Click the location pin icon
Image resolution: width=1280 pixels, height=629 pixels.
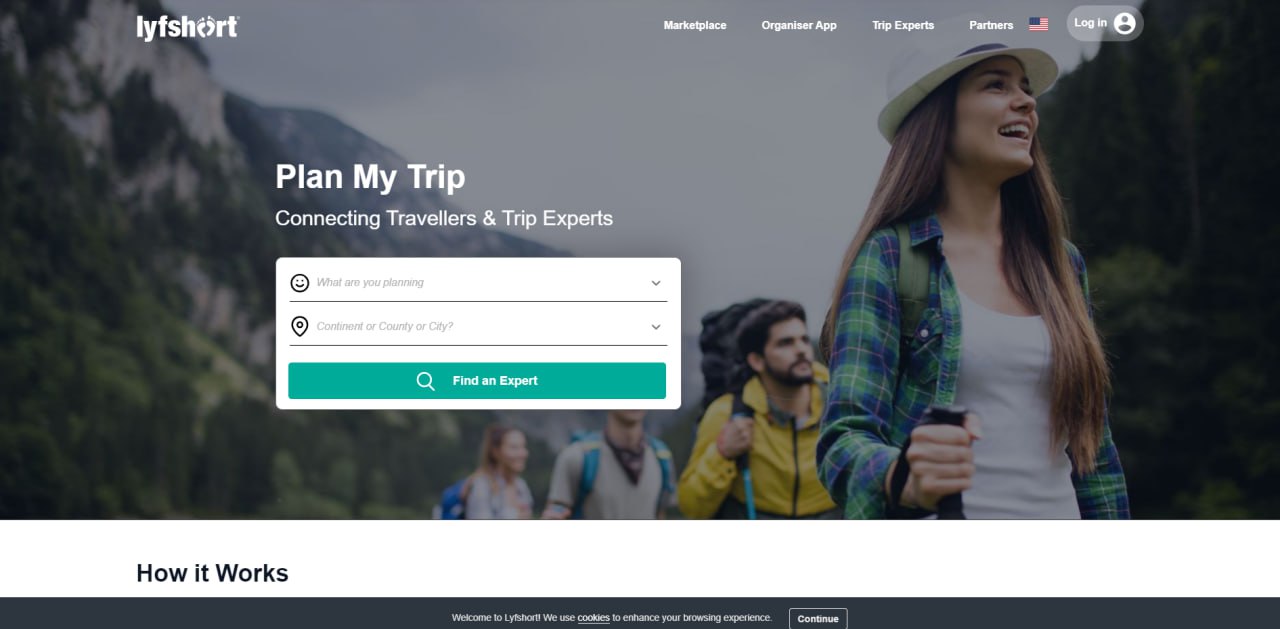[x=300, y=327]
